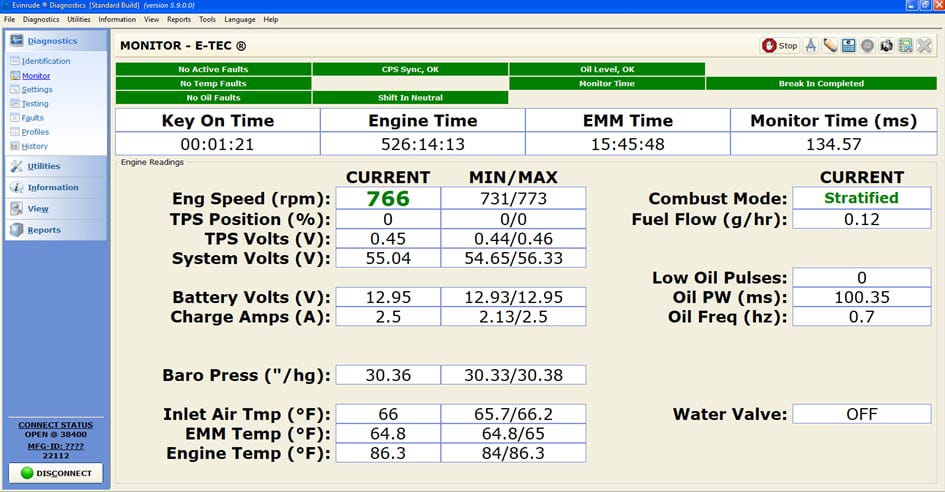The image size is (945, 492).
Task: Click the No Oil Faults status indicator
Action: pos(213,98)
